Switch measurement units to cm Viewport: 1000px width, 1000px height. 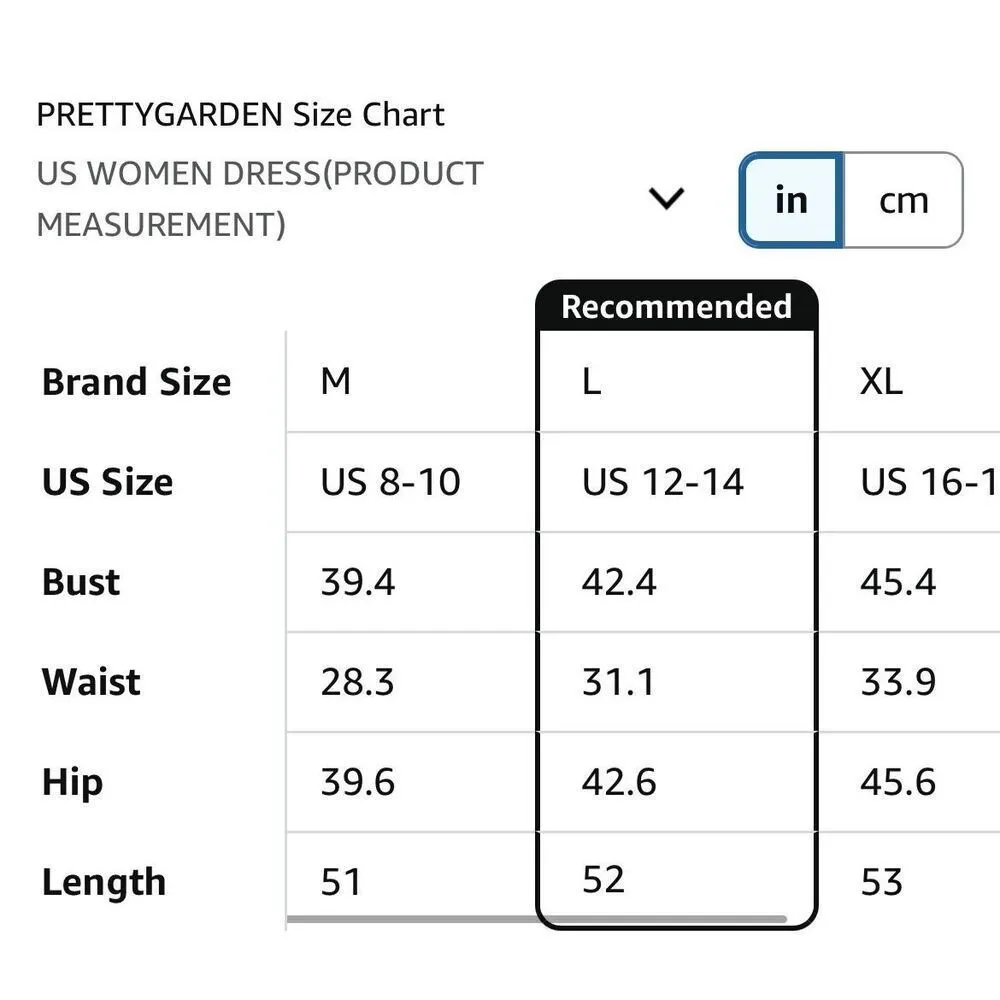pyautogui.click(x=903, y=200)
